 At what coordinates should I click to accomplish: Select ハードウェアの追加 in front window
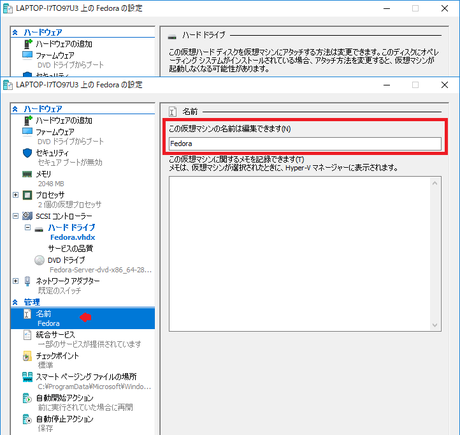pos(64,120)
